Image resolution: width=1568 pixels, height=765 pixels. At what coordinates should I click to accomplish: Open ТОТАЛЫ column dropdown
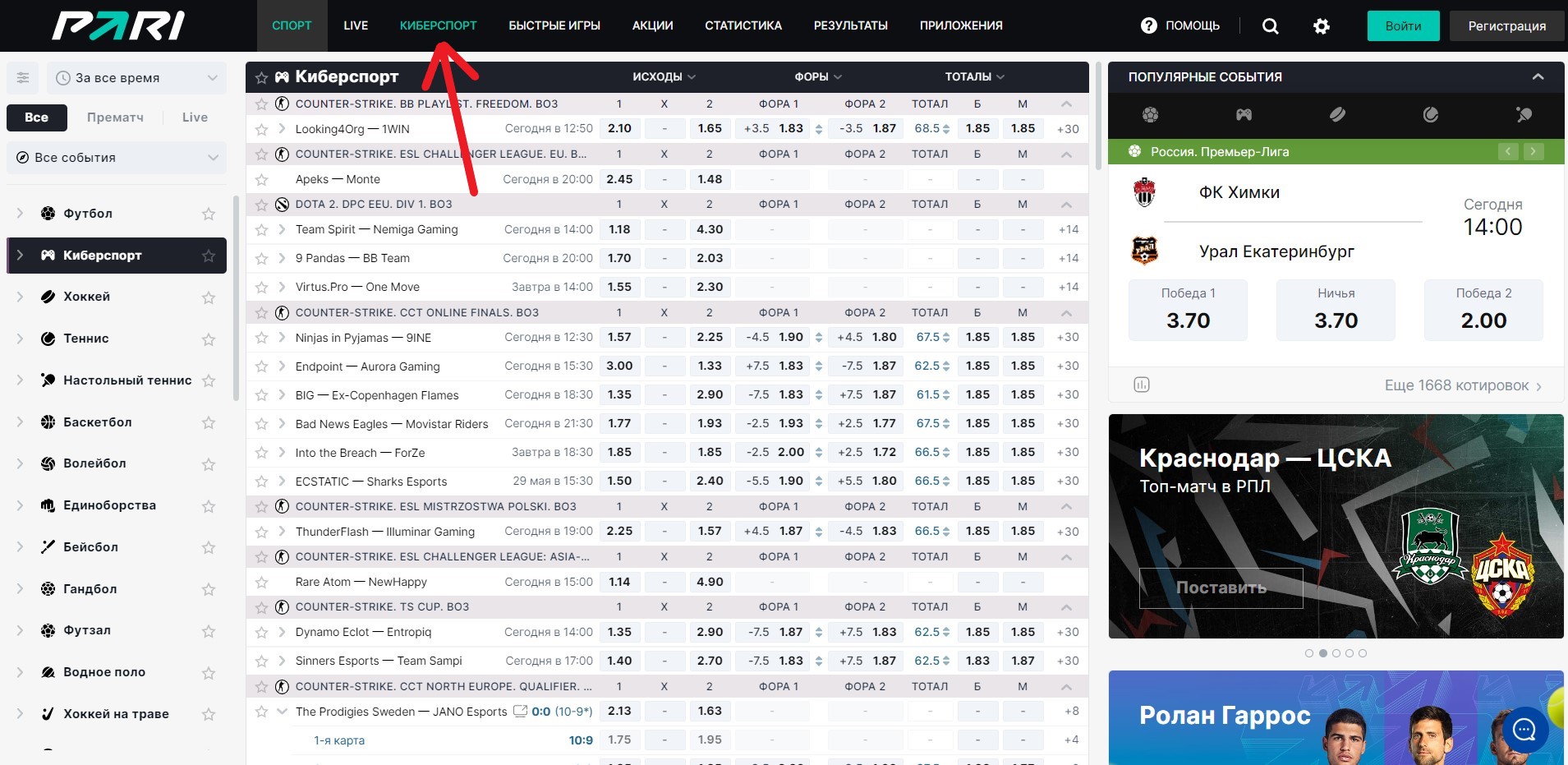[975, 76]
